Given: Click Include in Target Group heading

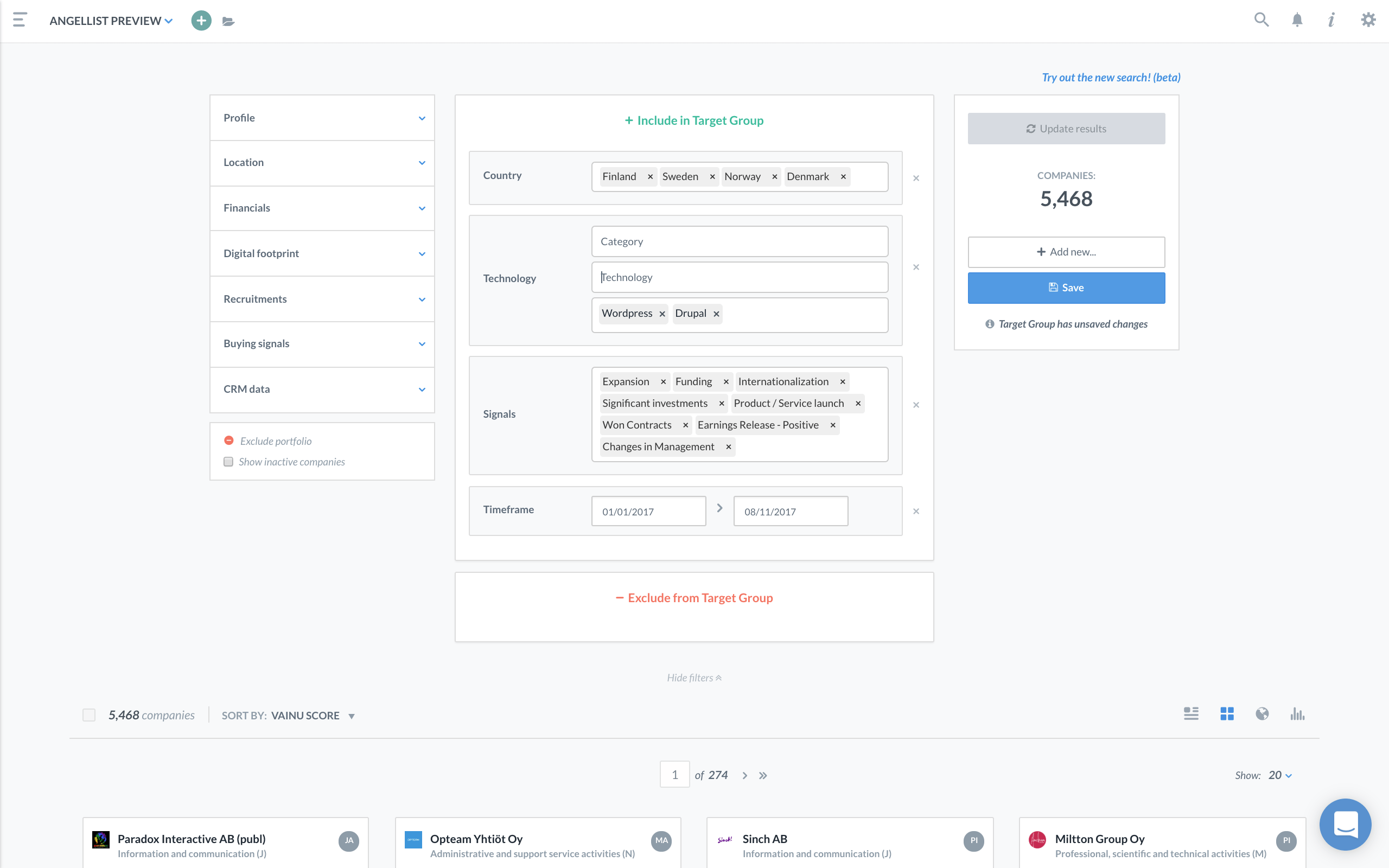Looking at the screenshot, I should 694,120.
